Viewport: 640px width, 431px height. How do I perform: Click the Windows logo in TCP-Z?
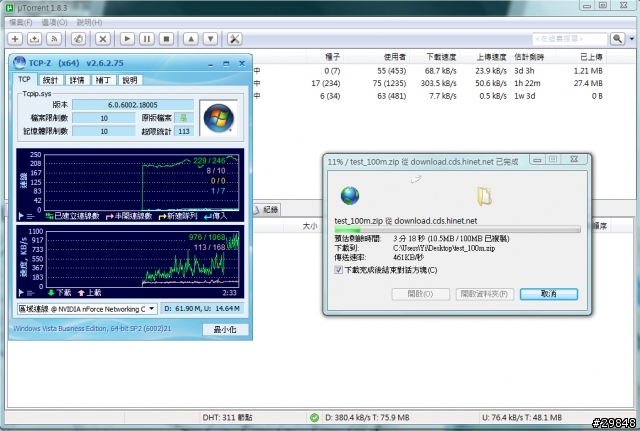(218, 118)
